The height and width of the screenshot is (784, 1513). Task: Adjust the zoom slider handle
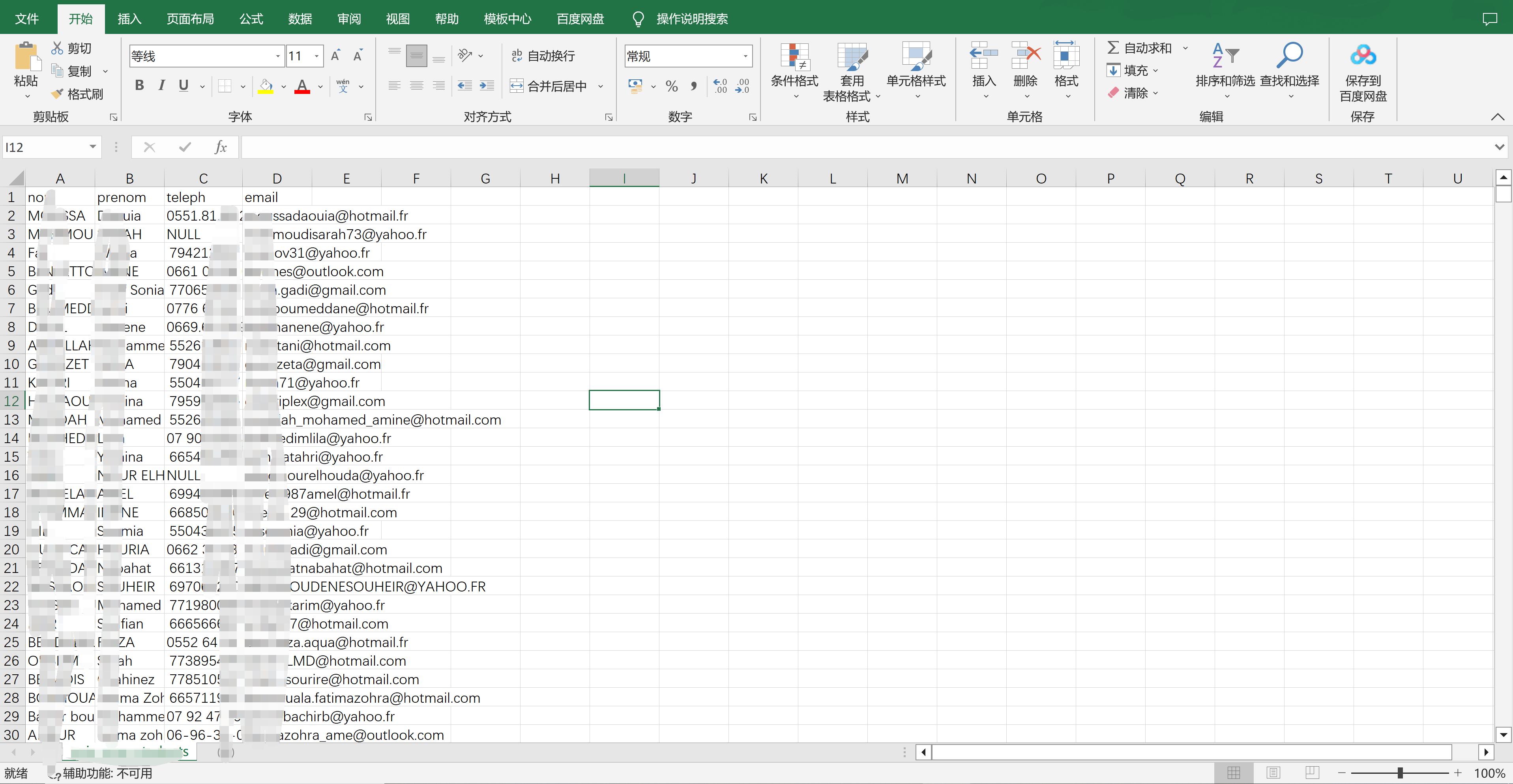[x=1400, y=773]
